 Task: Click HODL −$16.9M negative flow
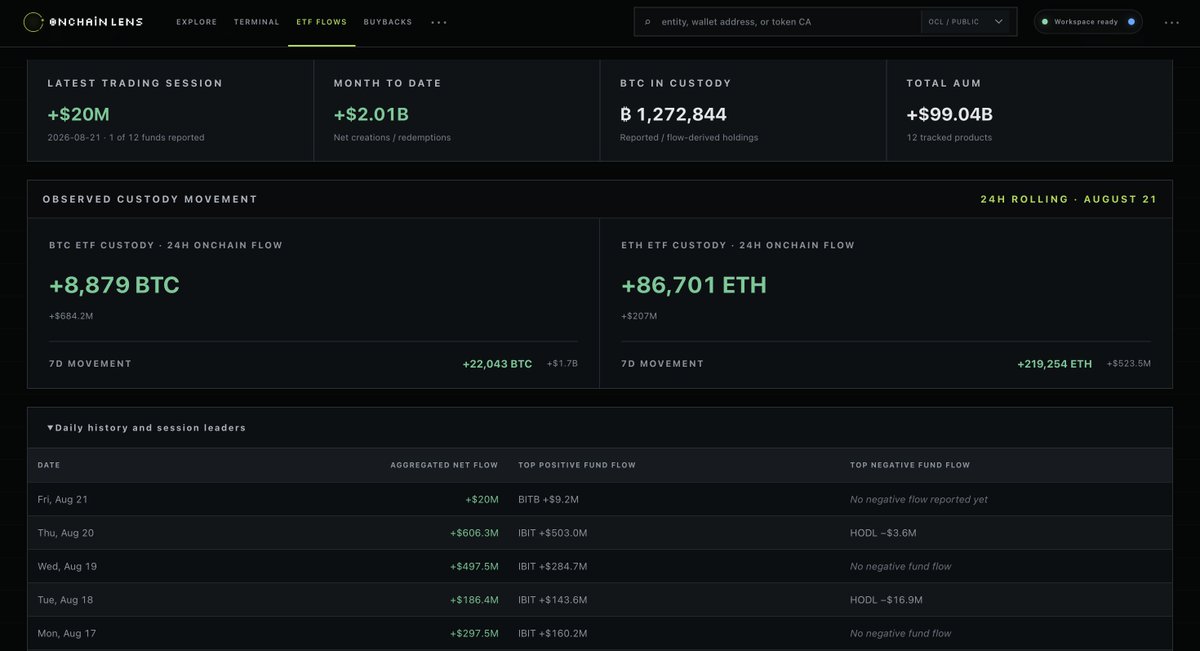886,600
